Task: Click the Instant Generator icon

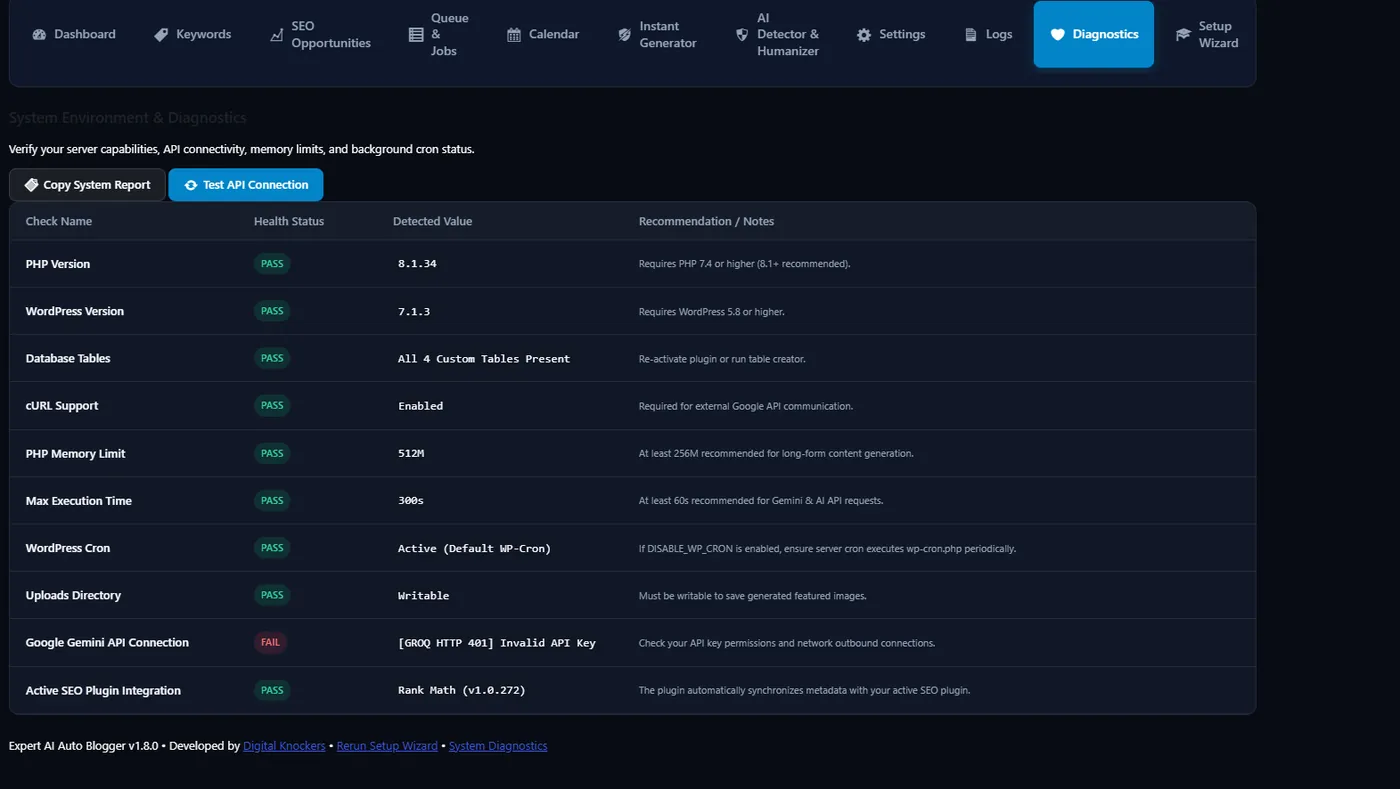Action: click(625, 35)
